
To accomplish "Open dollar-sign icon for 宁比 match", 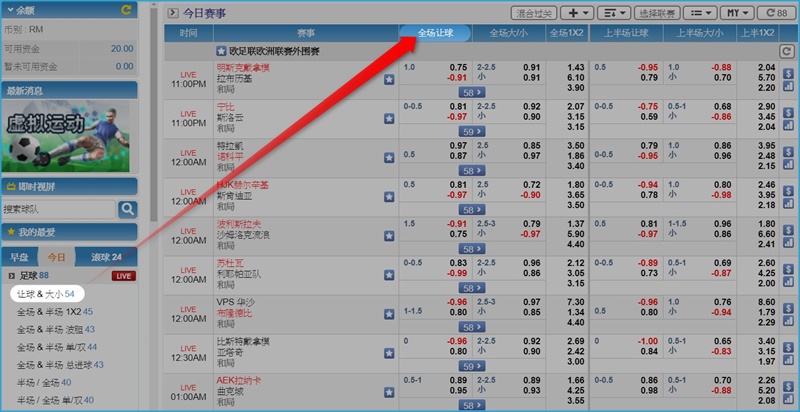I will (x=788, y=113).
